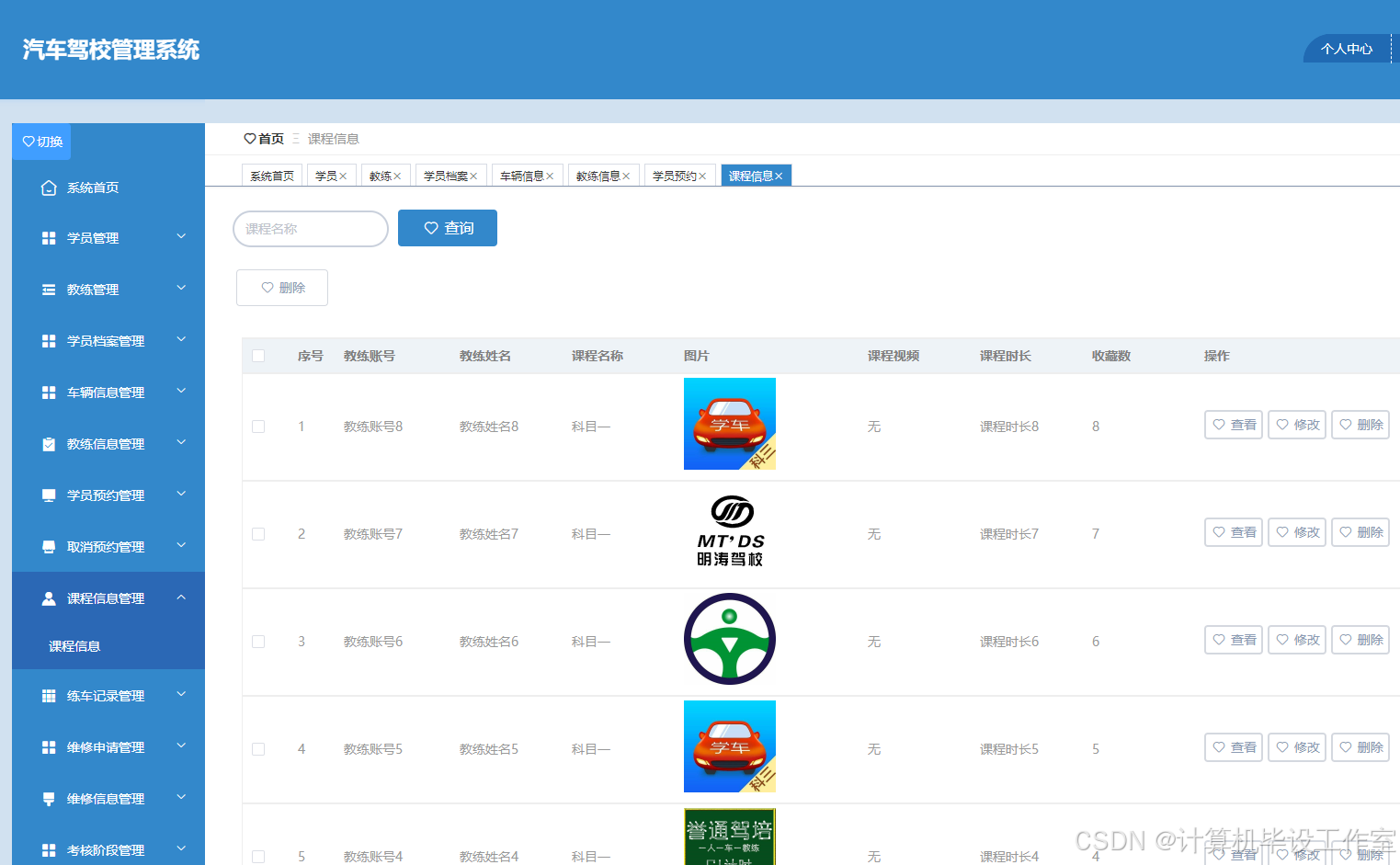Viewport: 1400px width, 865px height.
Task: Open the 明涛驾校 logo image in row 2
Action: (730, 531)
